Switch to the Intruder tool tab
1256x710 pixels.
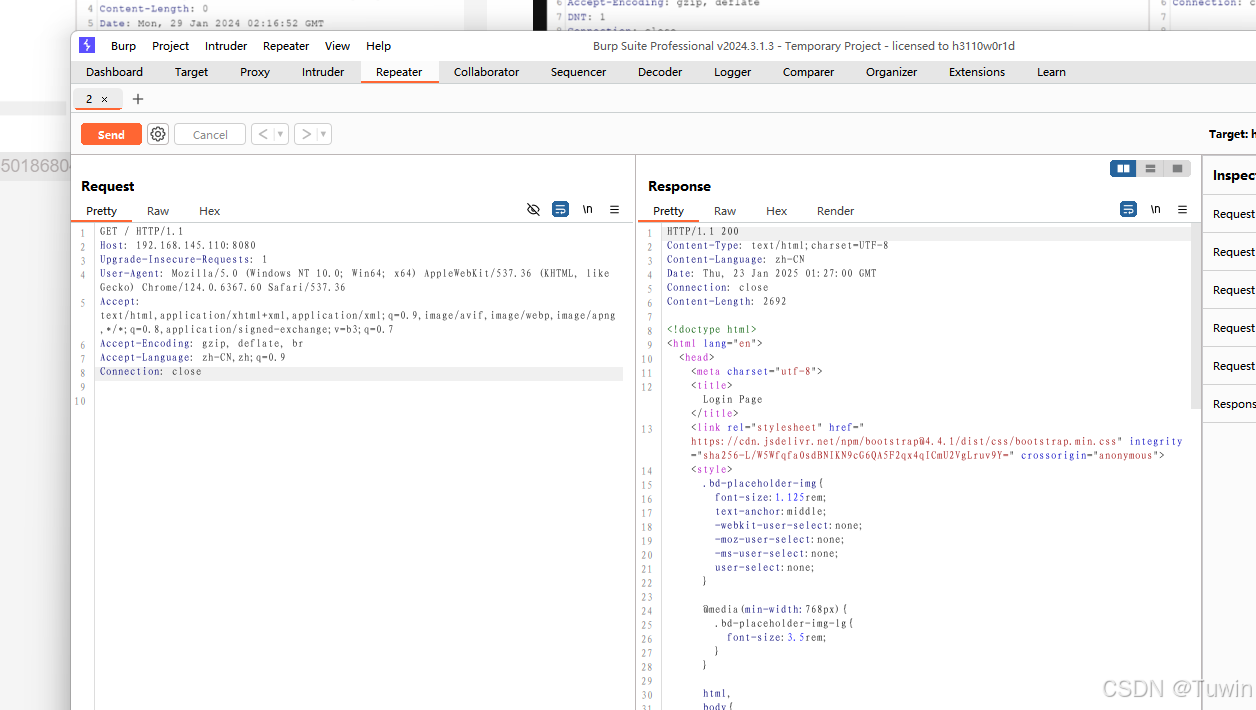click(x=323, y=72)
